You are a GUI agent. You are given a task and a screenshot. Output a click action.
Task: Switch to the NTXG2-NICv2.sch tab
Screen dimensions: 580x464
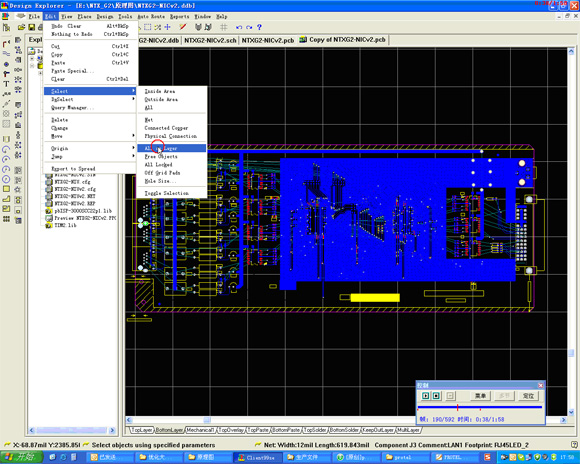click(x=210, y=40)
